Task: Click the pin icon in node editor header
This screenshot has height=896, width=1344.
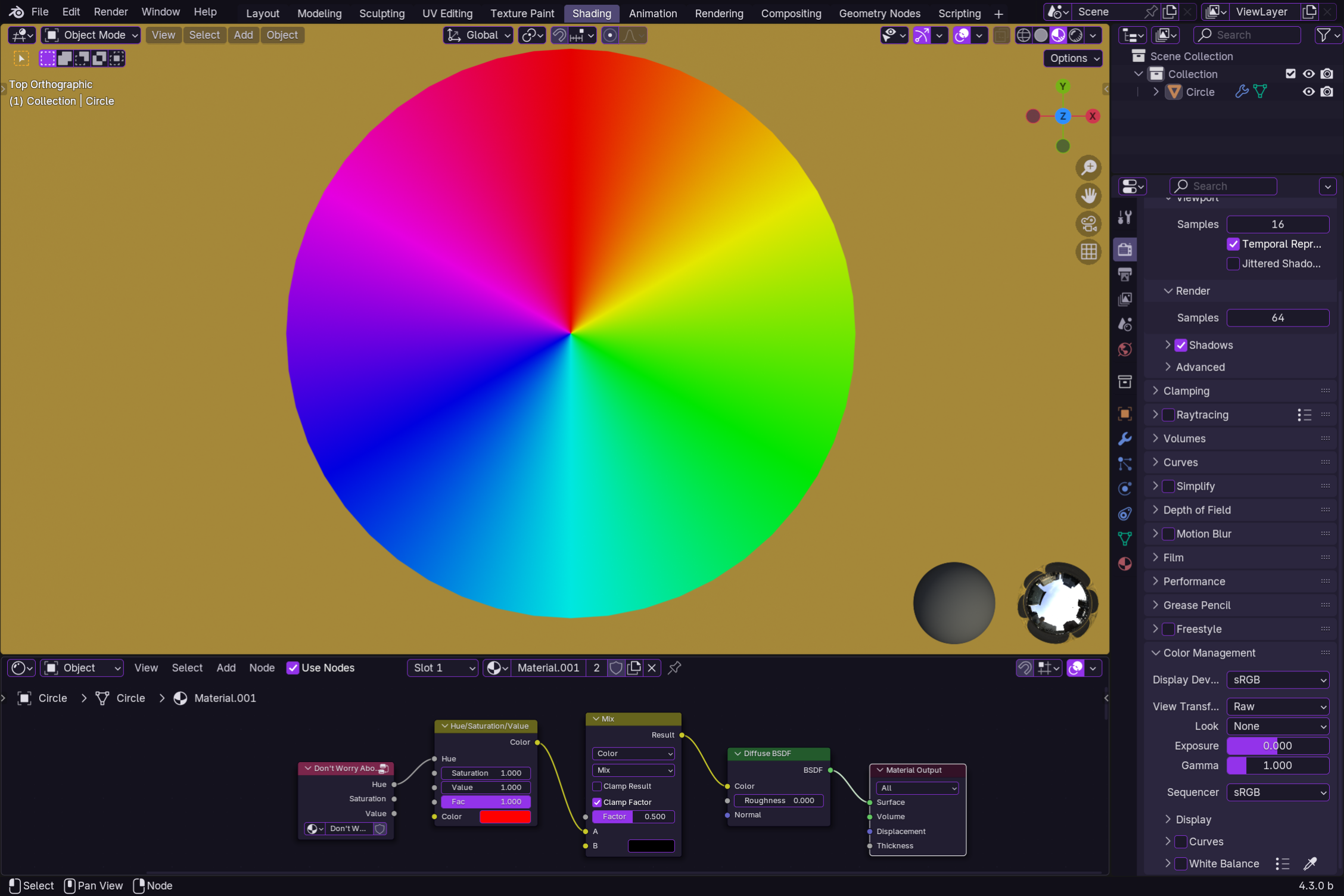Action: 674,668
